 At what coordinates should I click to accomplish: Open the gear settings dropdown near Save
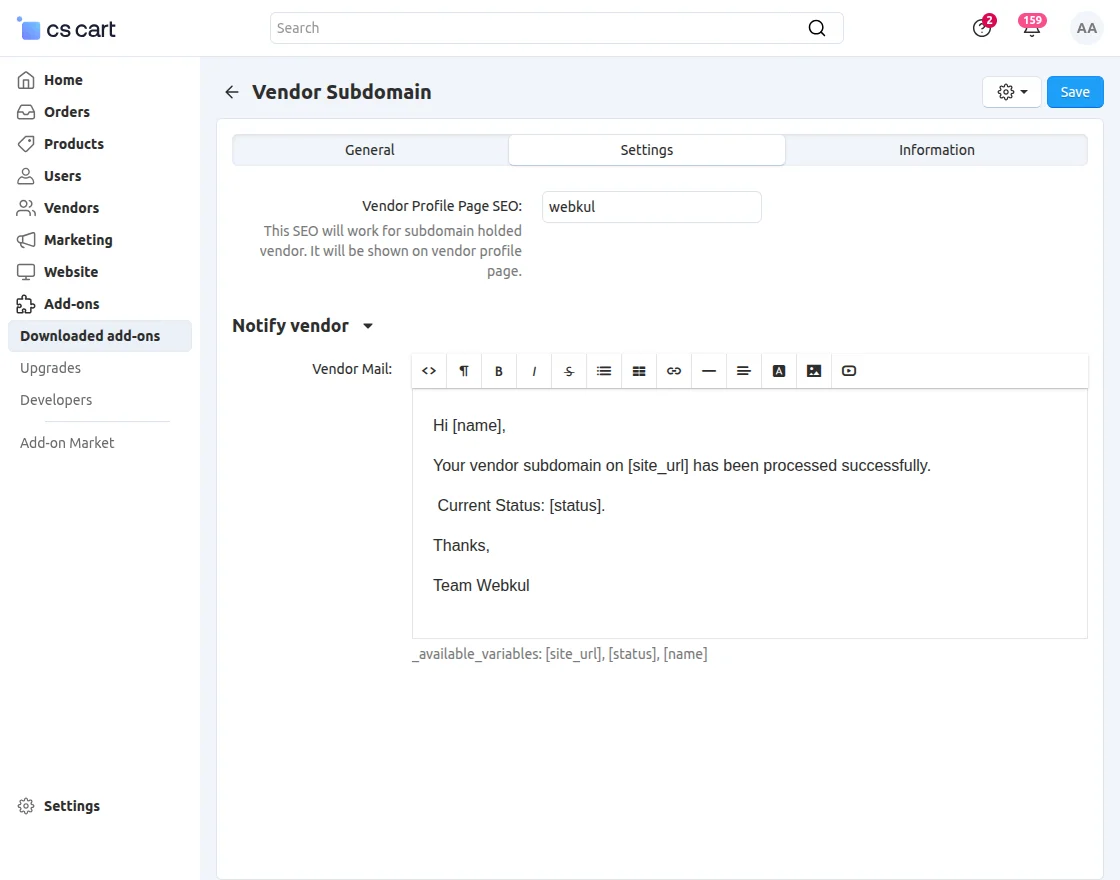tap(1011, 91)
